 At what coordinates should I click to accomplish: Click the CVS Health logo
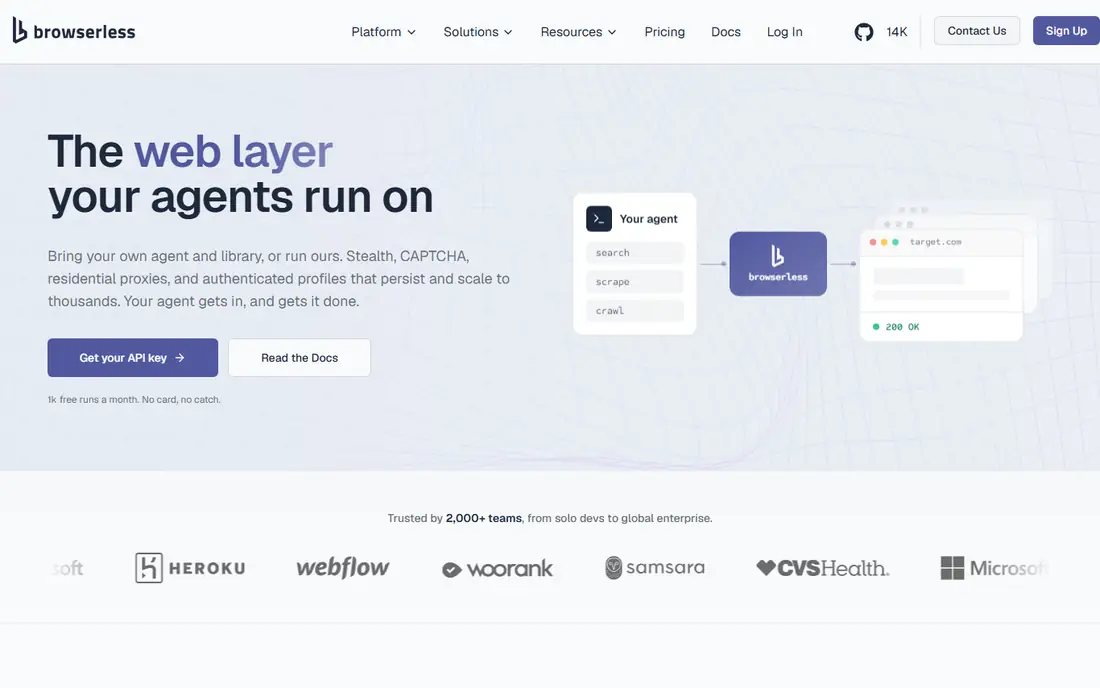pos(822,568)
